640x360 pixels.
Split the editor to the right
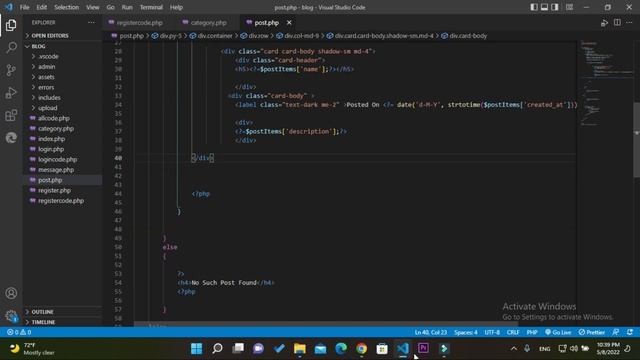pos(617,23)
